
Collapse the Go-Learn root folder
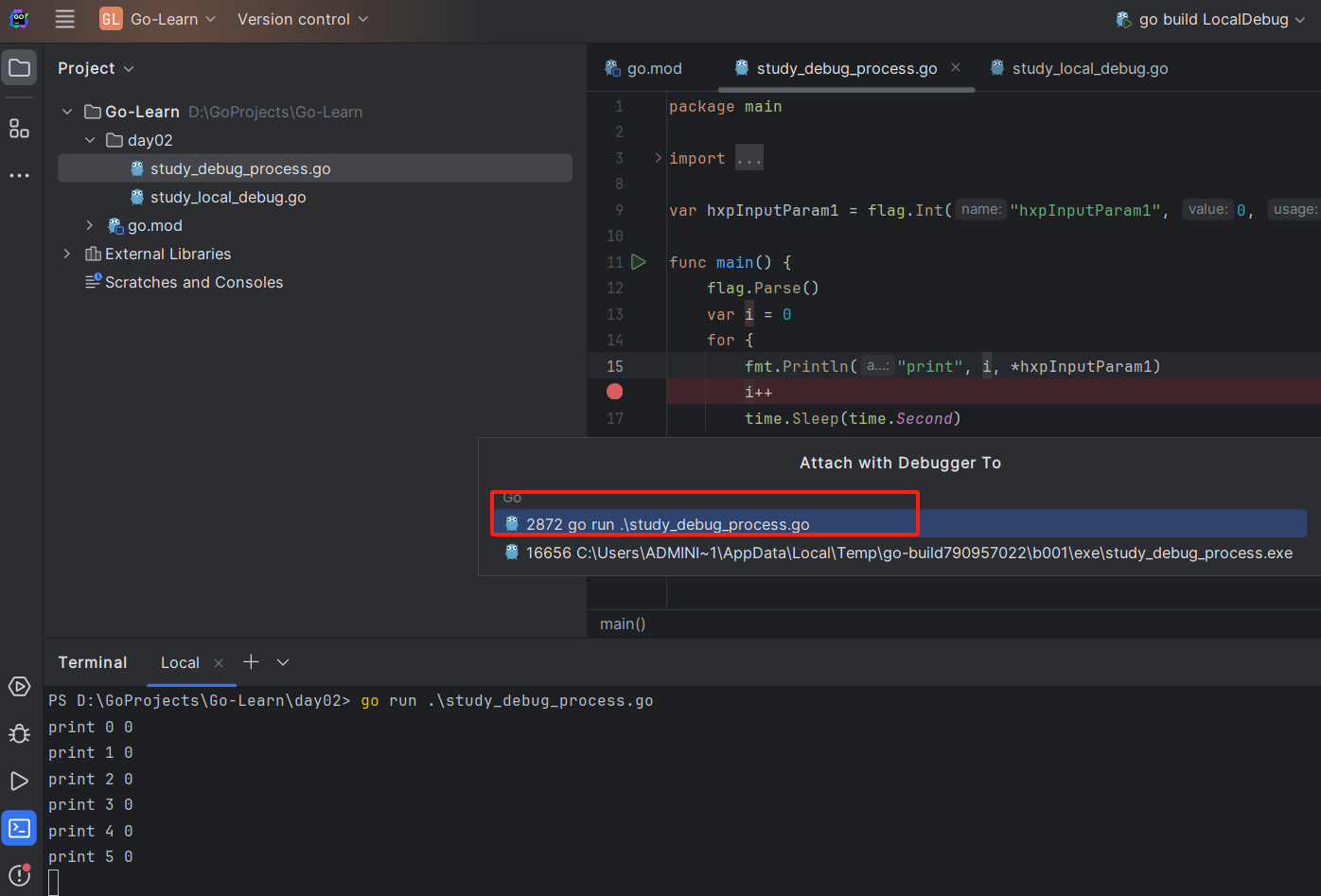tap(67, 112)
